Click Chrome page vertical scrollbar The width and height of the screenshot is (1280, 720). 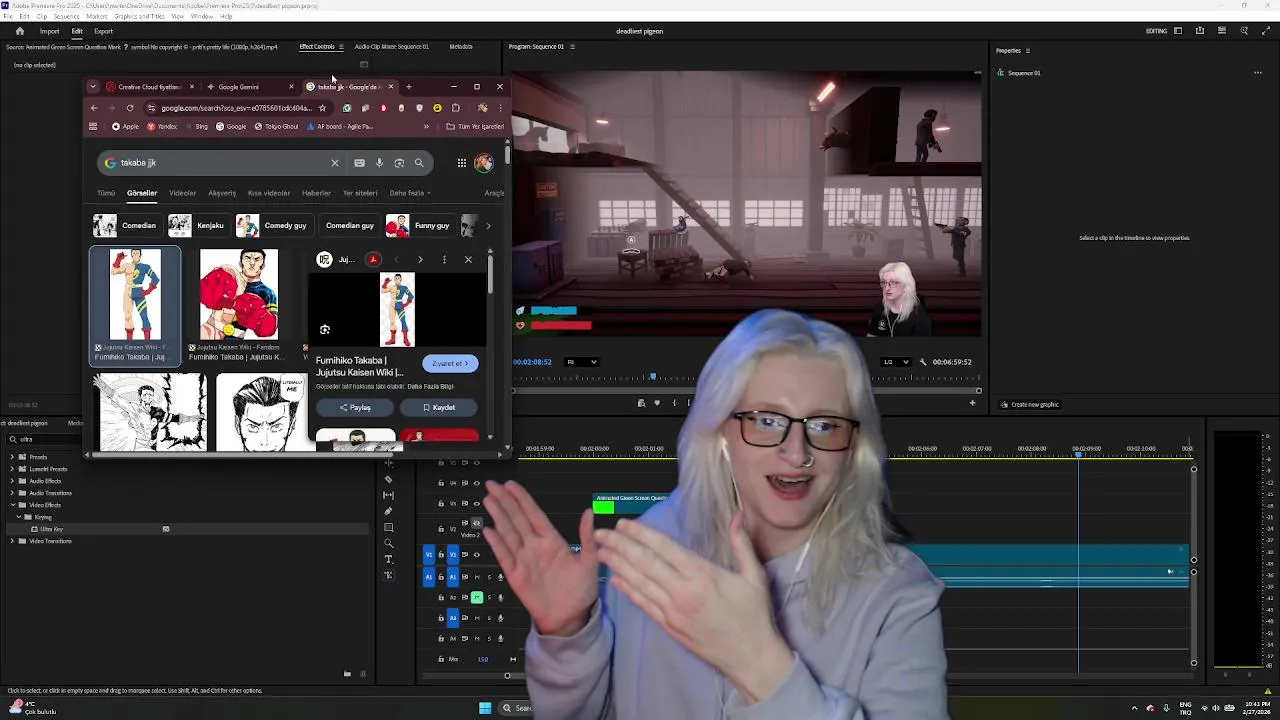coord(507,155)
